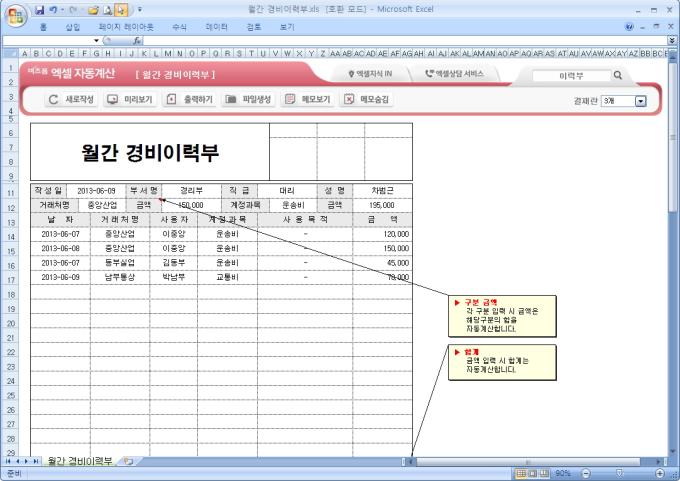680x481 pixels.
Task: Select the 구분 금액 memo note
Action: [502, 316]
